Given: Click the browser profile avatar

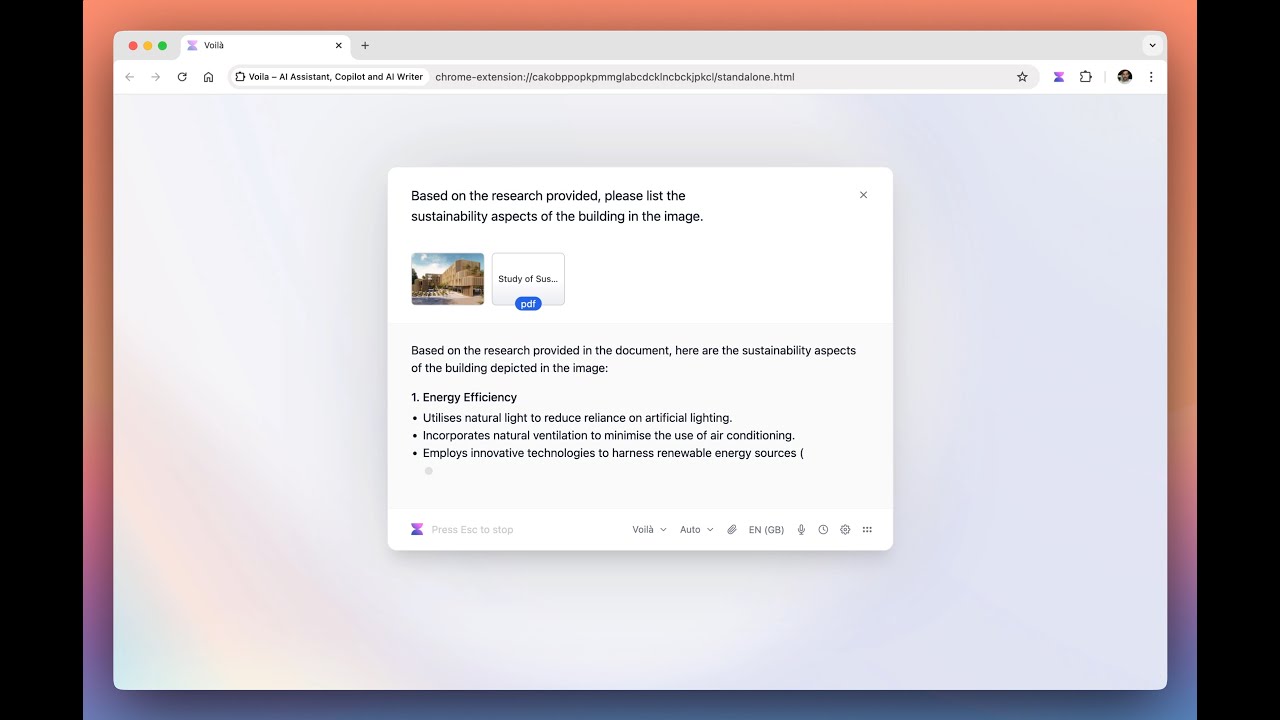Looking at the screenshot, I should pyautogui.click(x=1124, y=76).
